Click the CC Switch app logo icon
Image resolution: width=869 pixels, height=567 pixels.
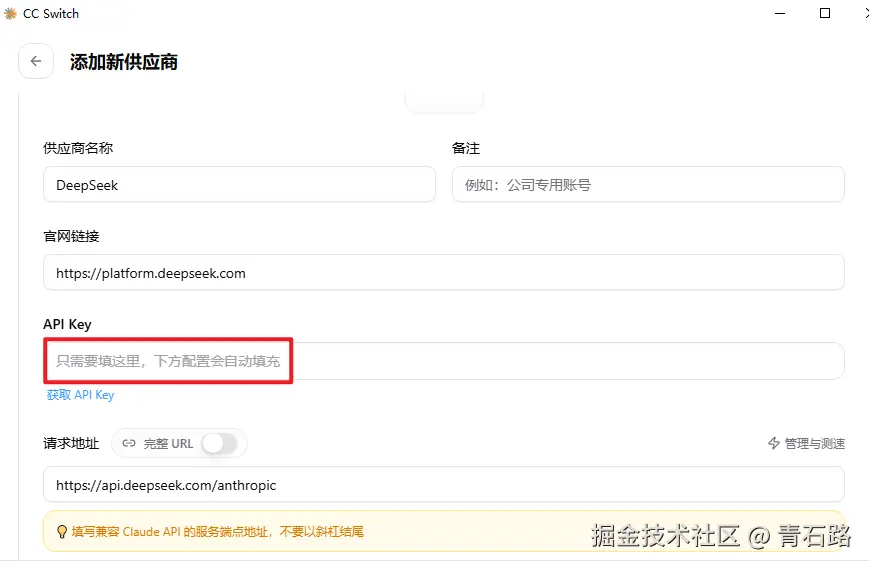tap(11, 13)
